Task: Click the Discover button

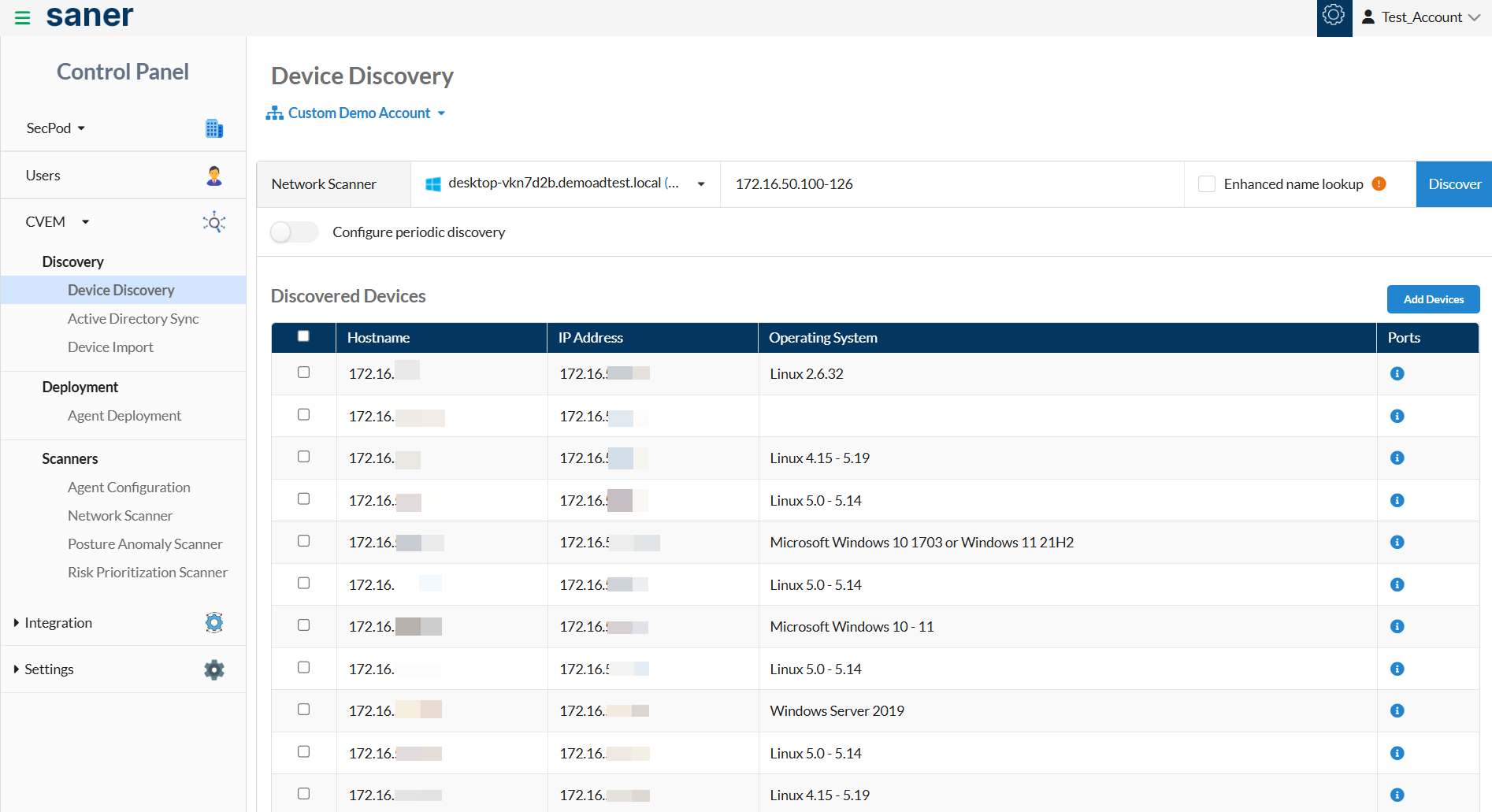Action: click(1453, 184)
